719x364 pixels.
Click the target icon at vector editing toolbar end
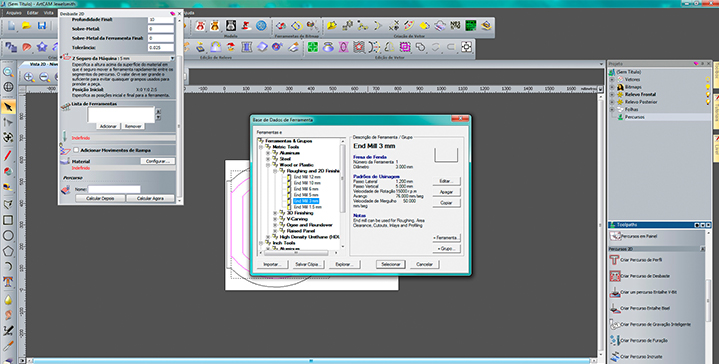click(x=466, y=47)
